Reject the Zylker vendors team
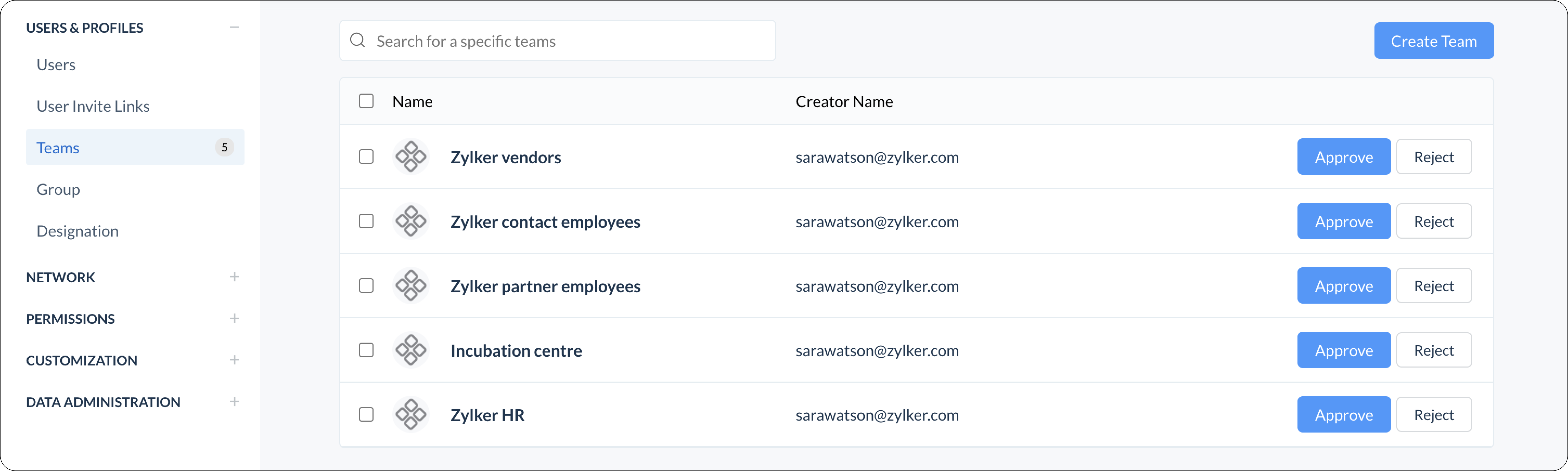 1434,157
